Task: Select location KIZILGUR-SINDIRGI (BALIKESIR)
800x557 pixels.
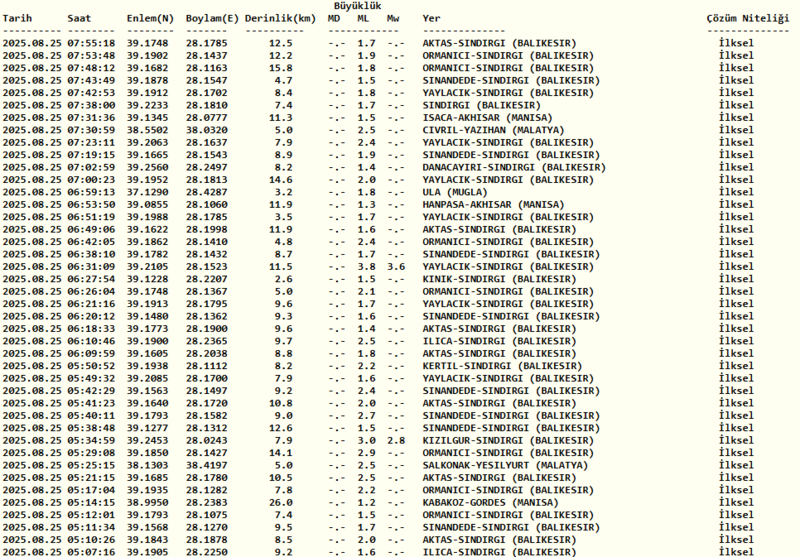Action: tap(508, 441)
